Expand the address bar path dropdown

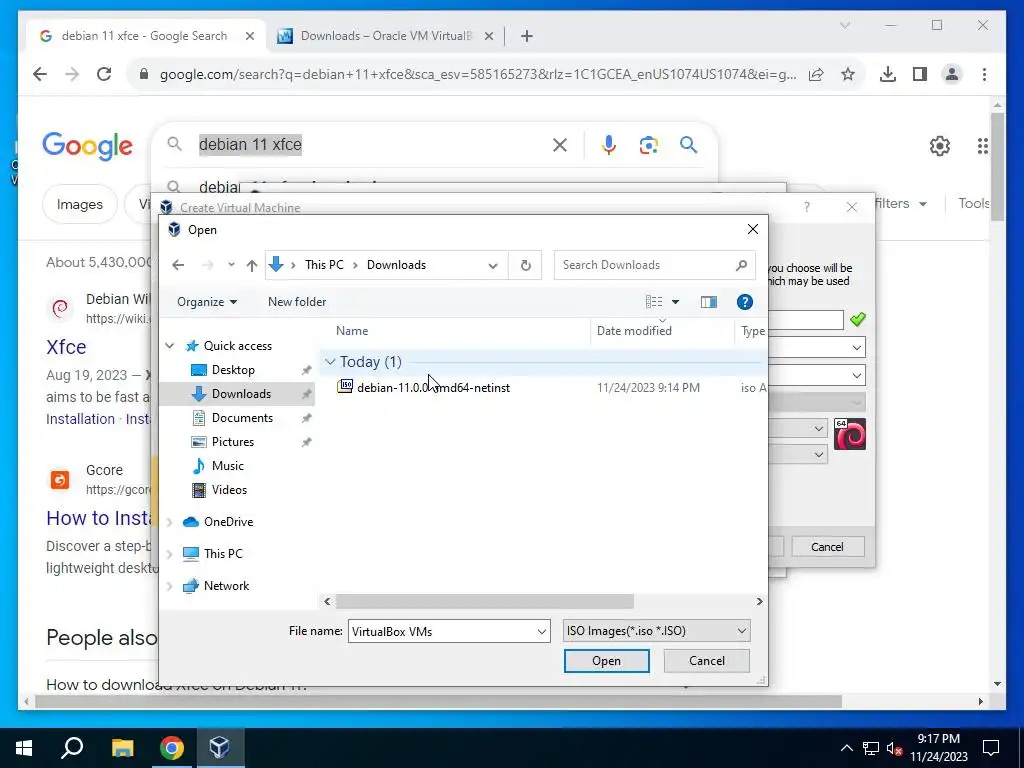pyautogui.click(x=493, y=265)
